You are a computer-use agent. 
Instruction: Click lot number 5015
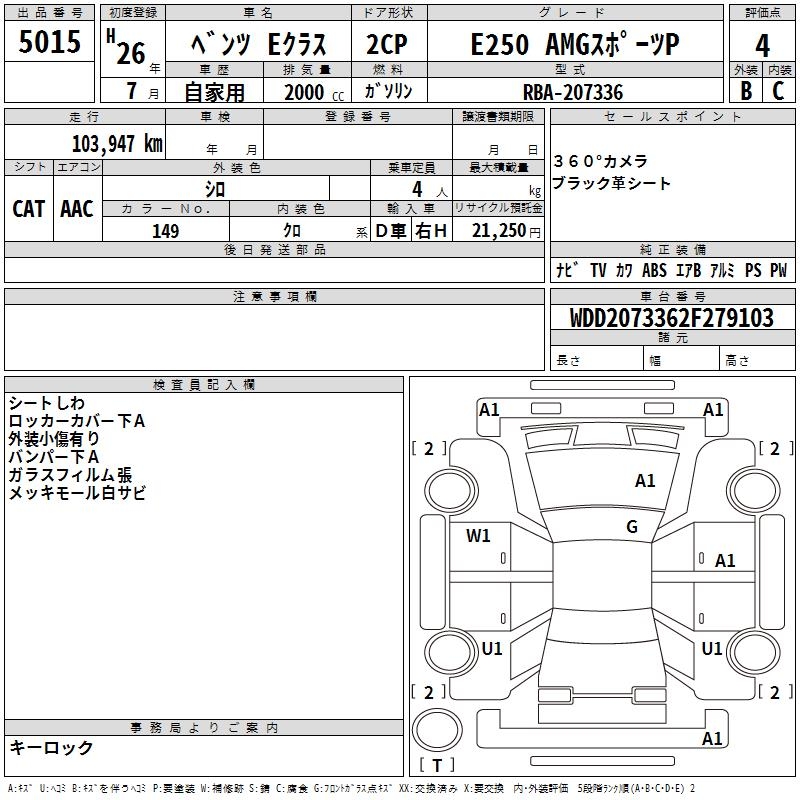pos(50,44)
